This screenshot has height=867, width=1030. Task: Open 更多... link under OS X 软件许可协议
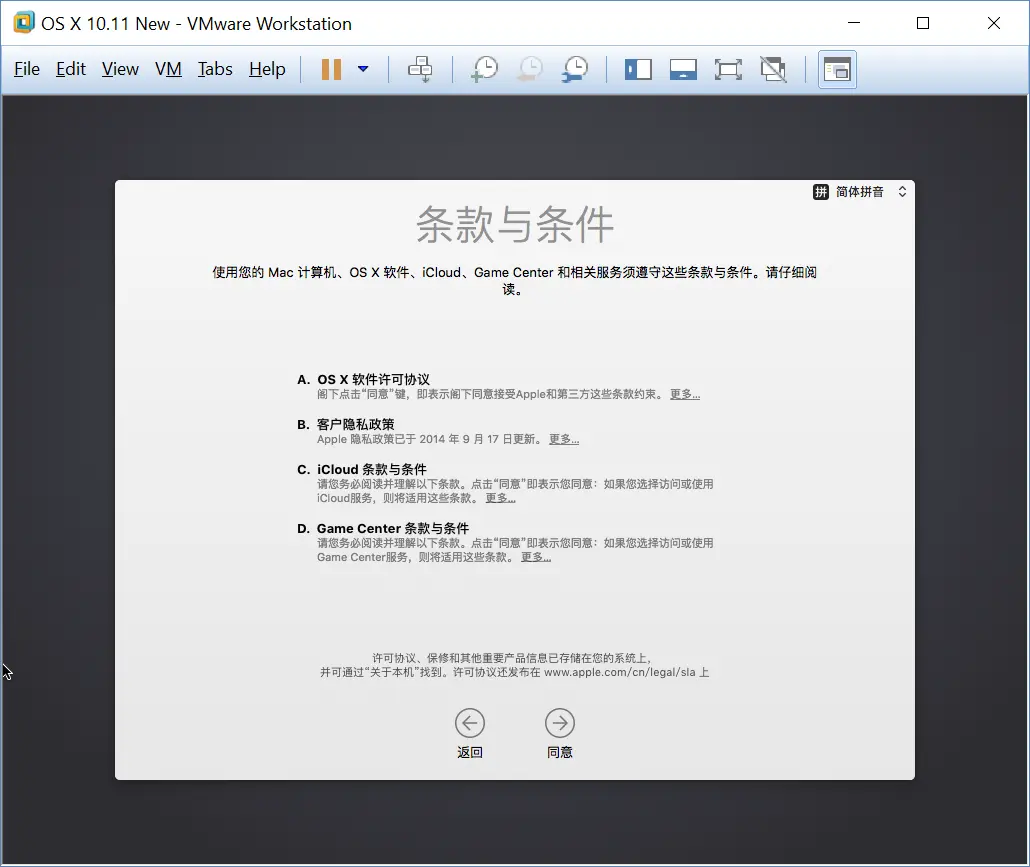tap(683, 394)
